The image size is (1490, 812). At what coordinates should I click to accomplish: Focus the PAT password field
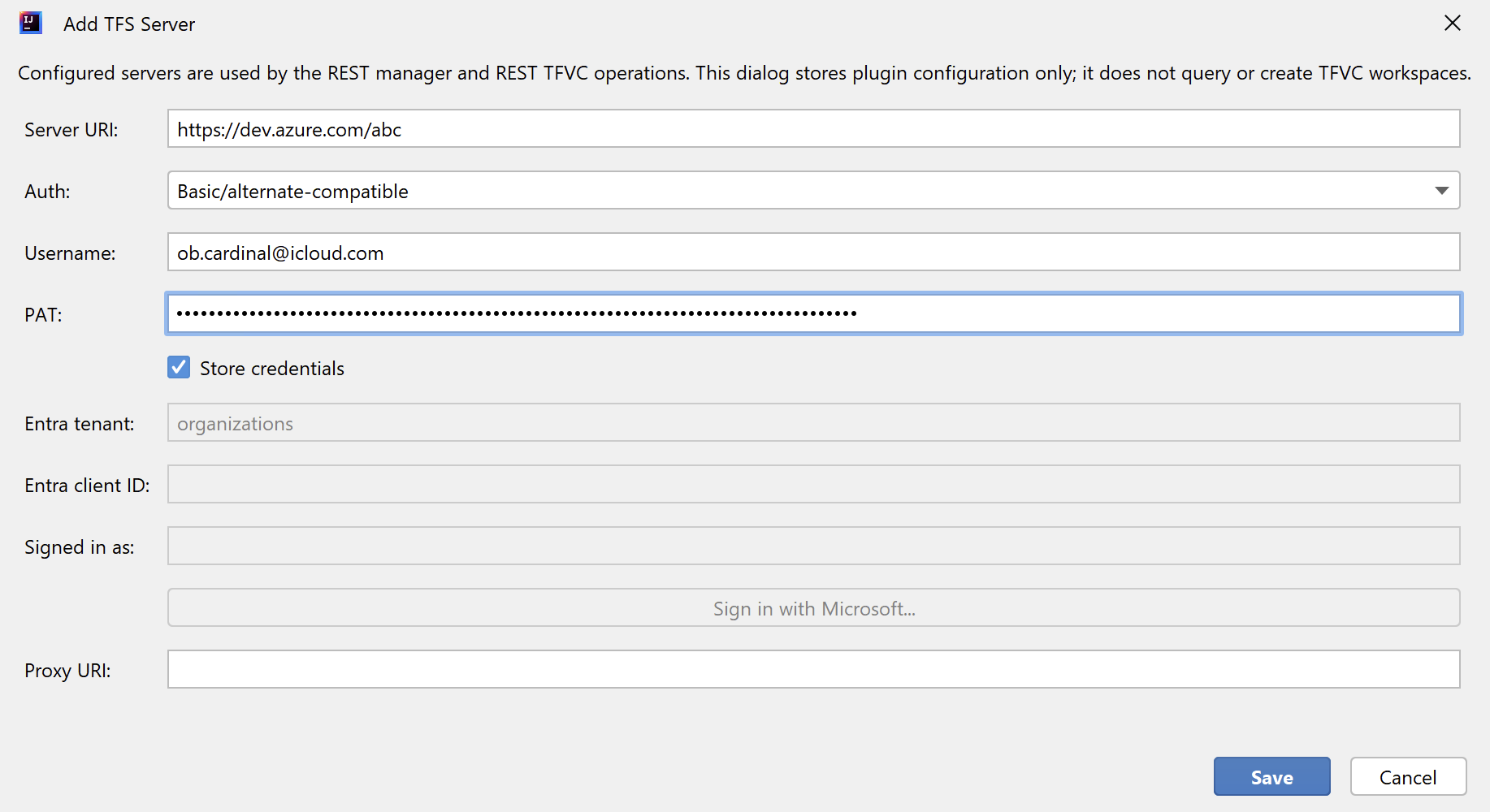pos(814,313)
